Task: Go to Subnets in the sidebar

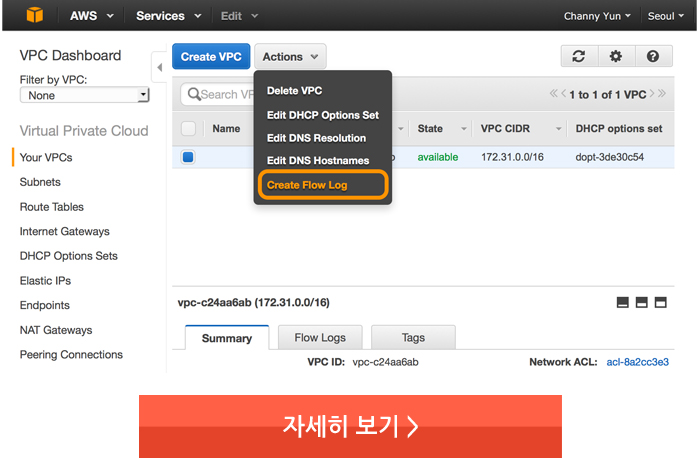Action: tap(40, 182)
